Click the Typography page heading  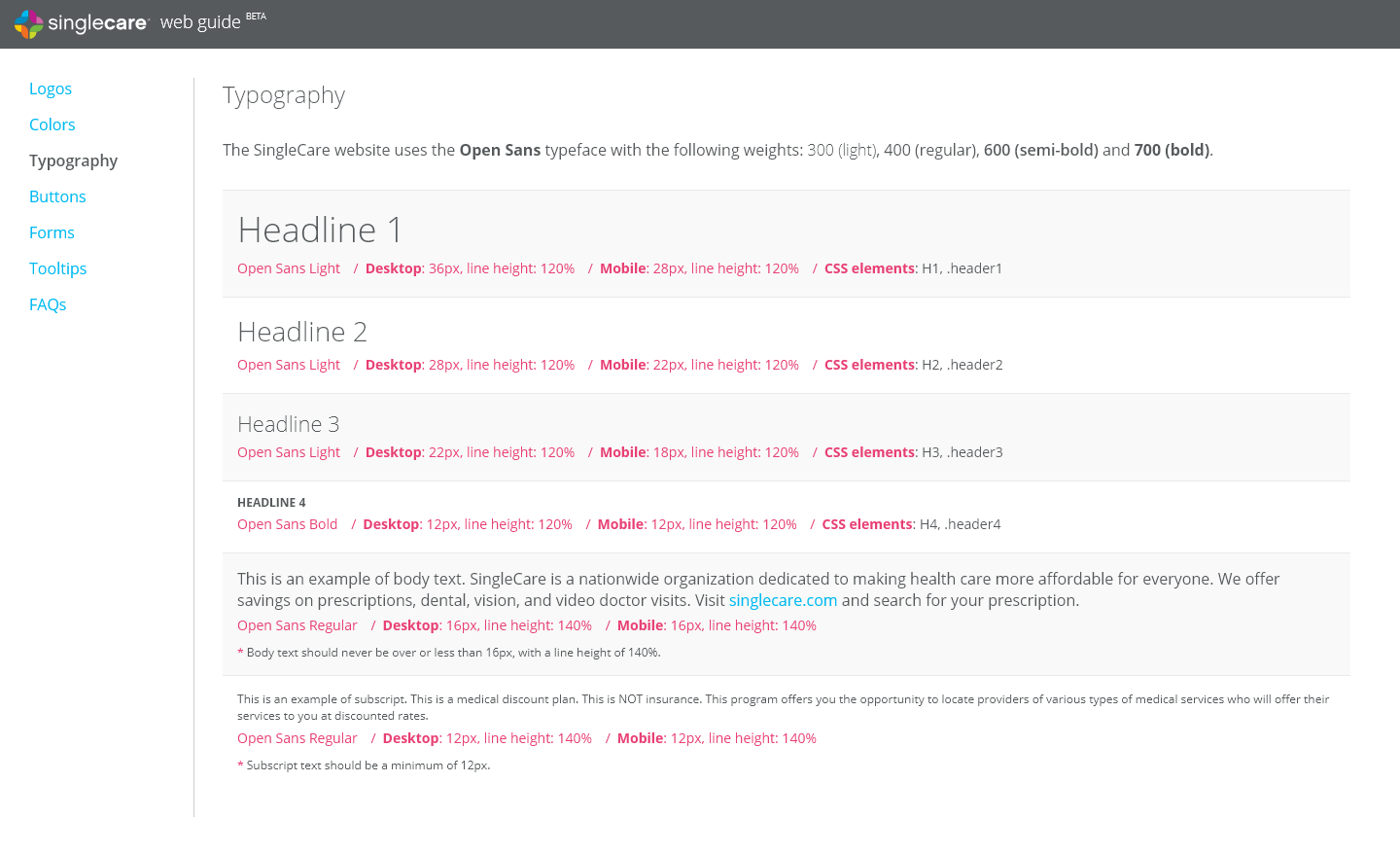point(284,95)
